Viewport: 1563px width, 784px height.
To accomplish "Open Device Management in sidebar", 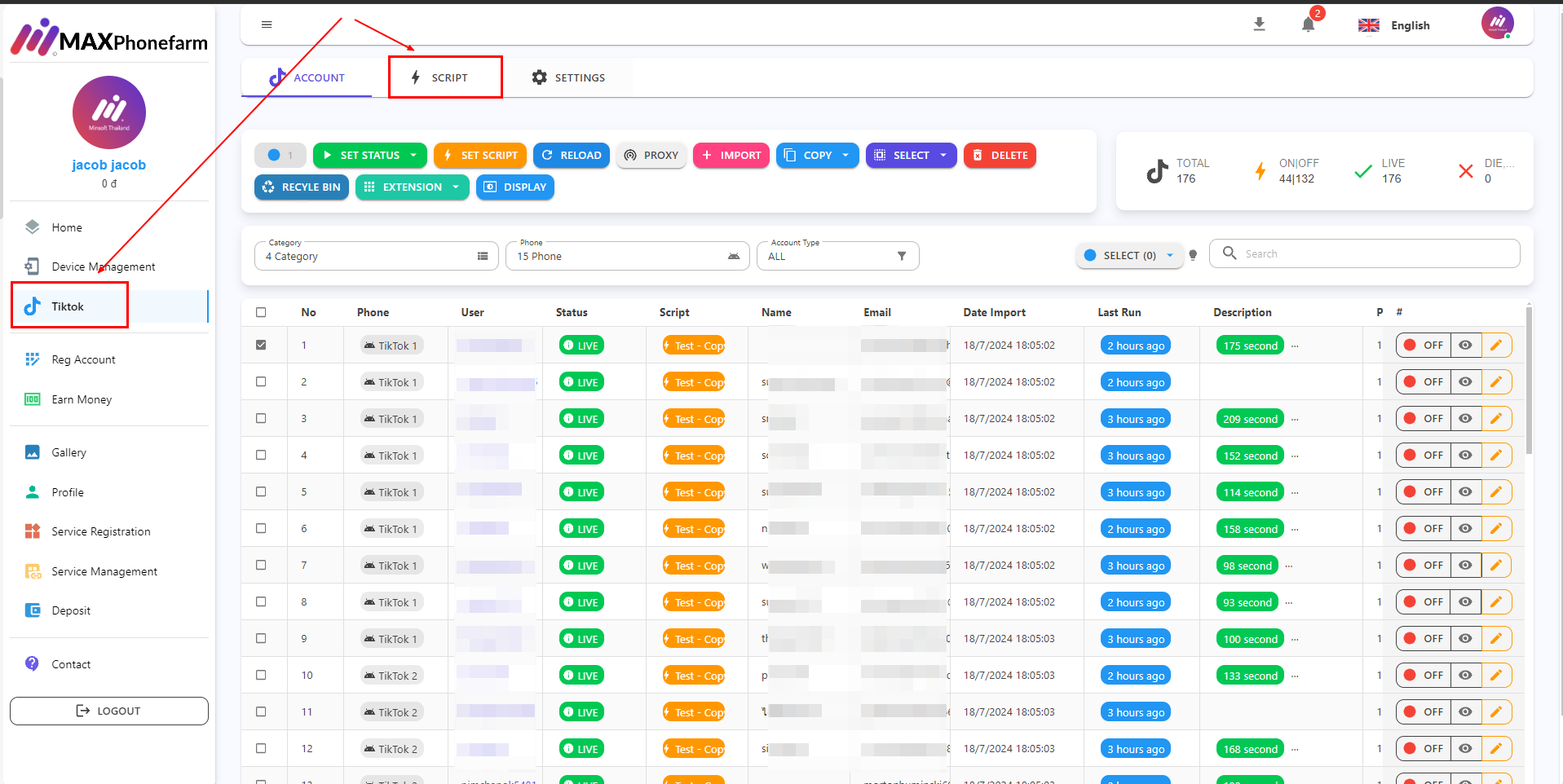I will [109, 266].
